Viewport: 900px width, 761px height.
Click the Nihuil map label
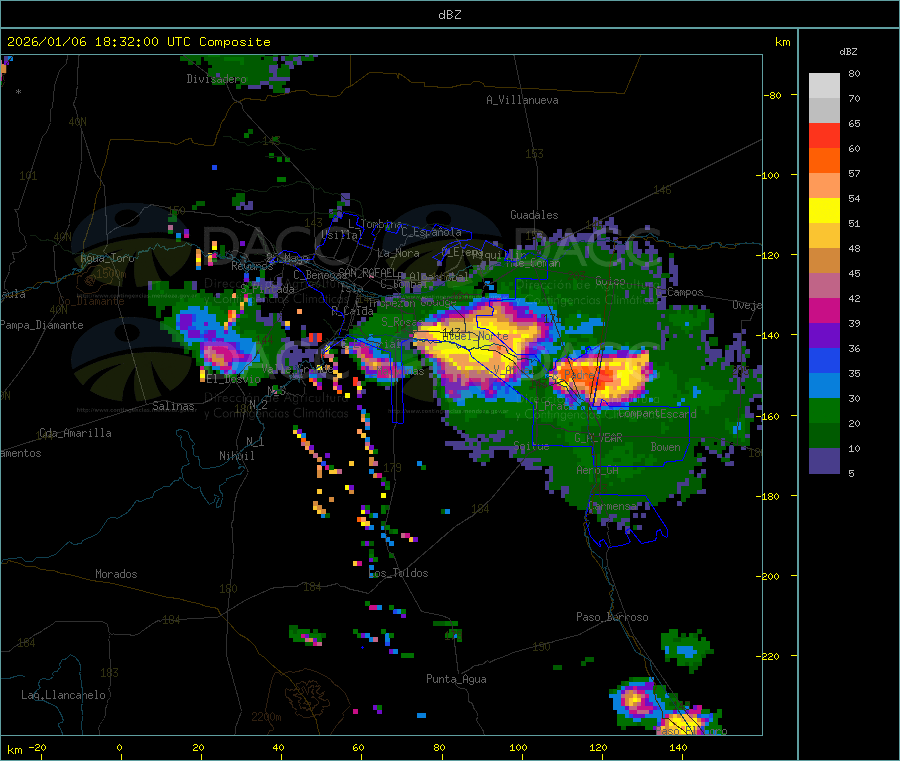point(236,456)
